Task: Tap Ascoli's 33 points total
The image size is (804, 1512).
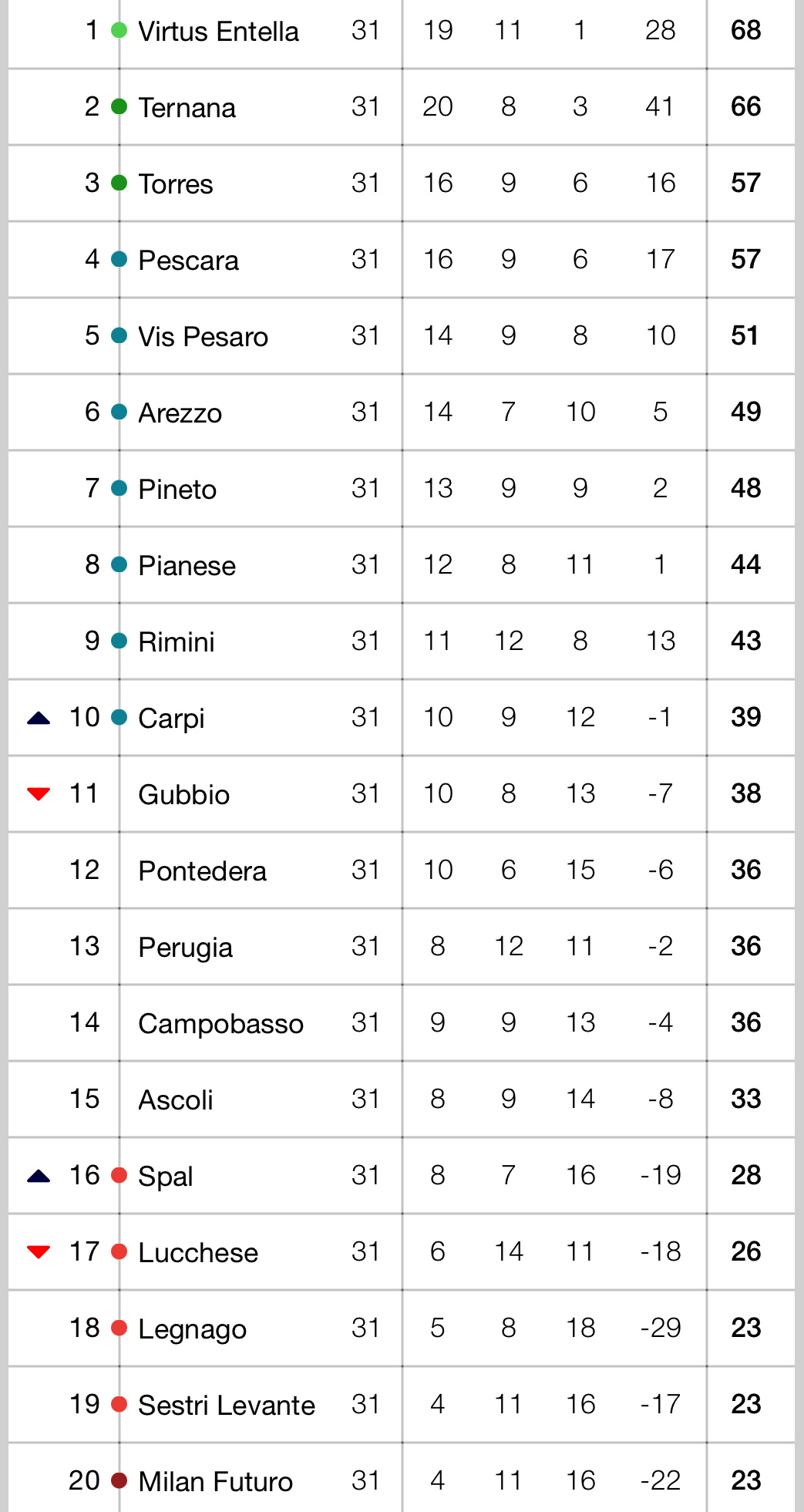Action: coord(746,1099)
